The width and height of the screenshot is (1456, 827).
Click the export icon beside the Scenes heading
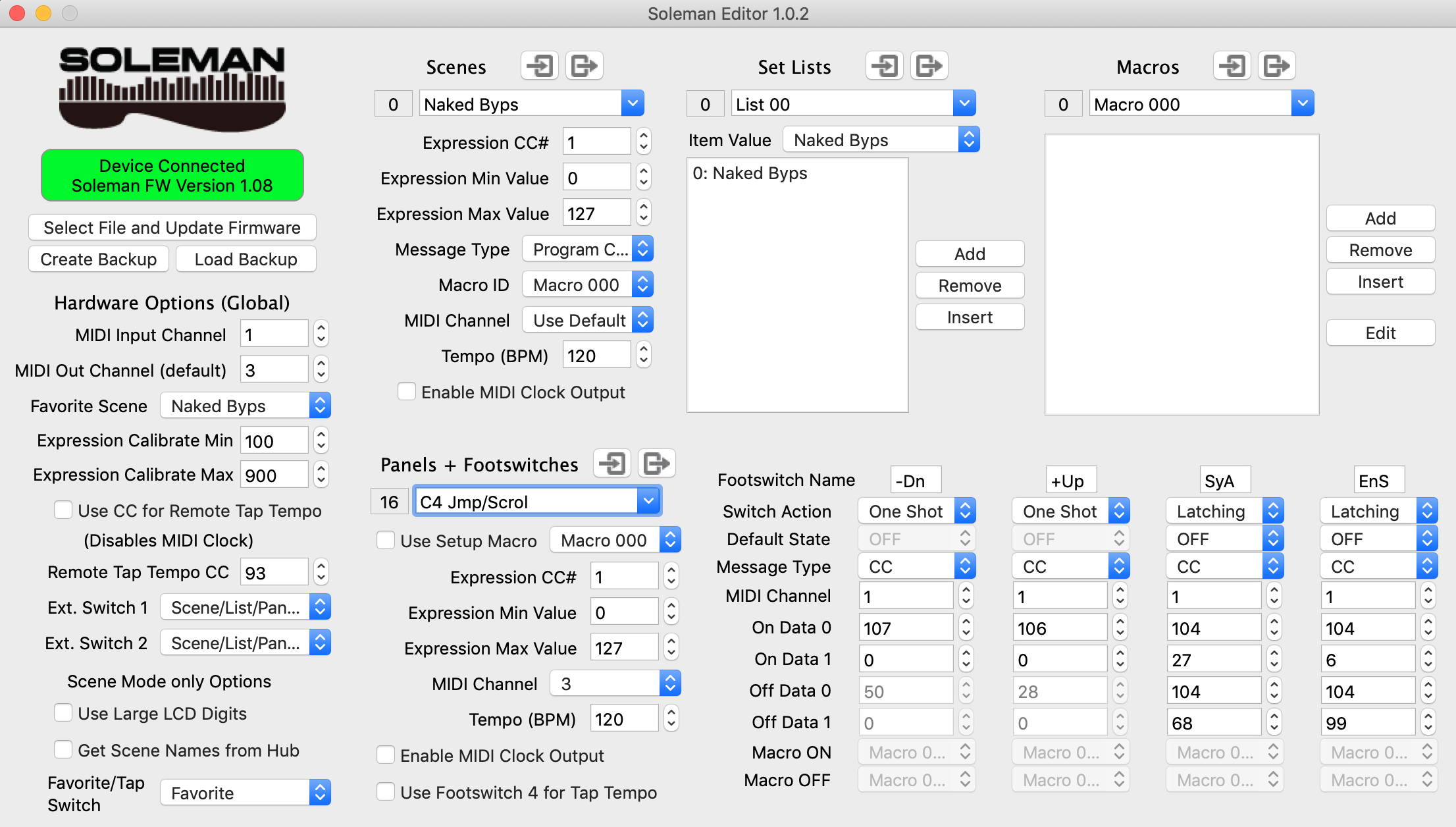tap(585, 66)
